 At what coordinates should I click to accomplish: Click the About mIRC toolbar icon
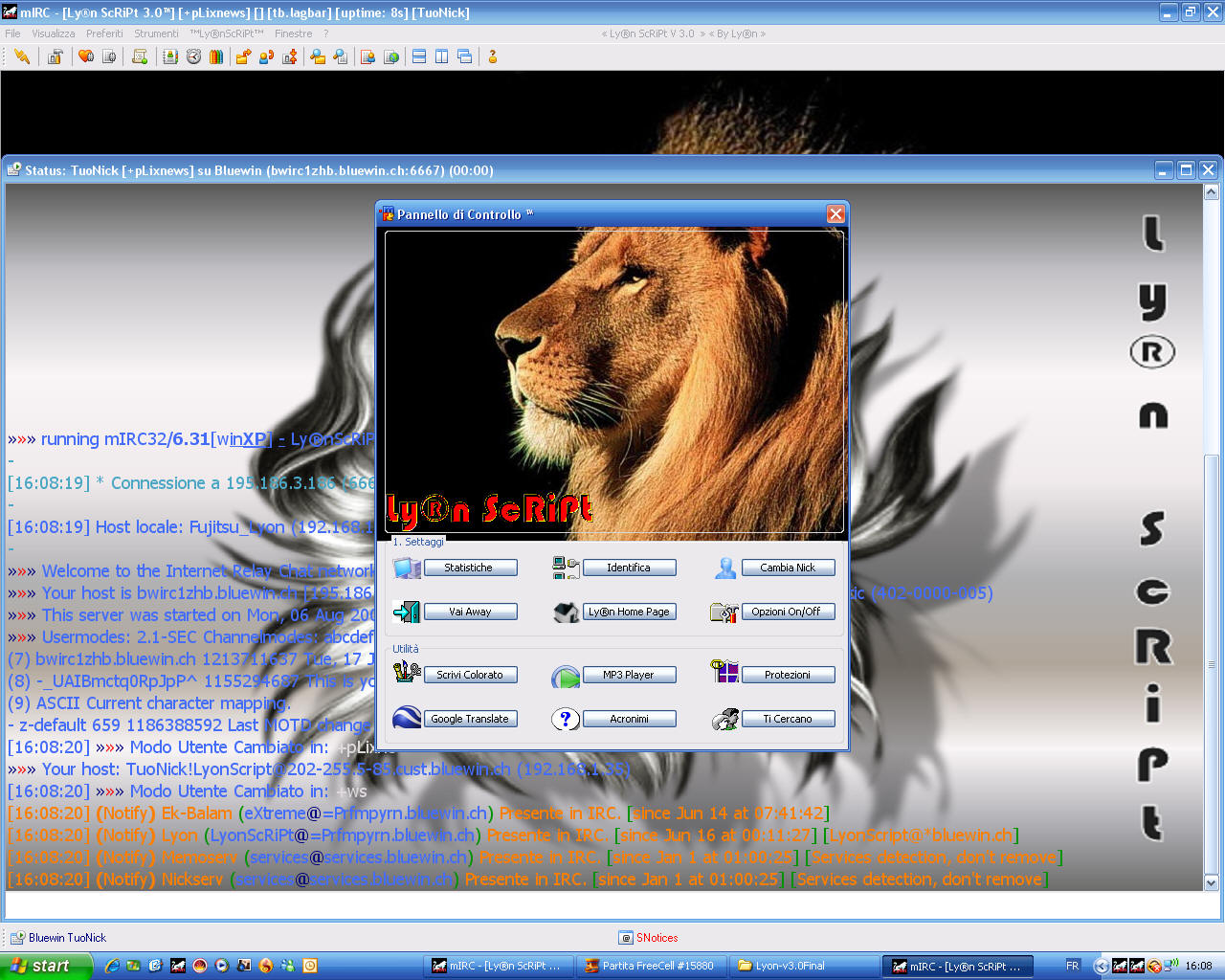[x=493, y=56]
